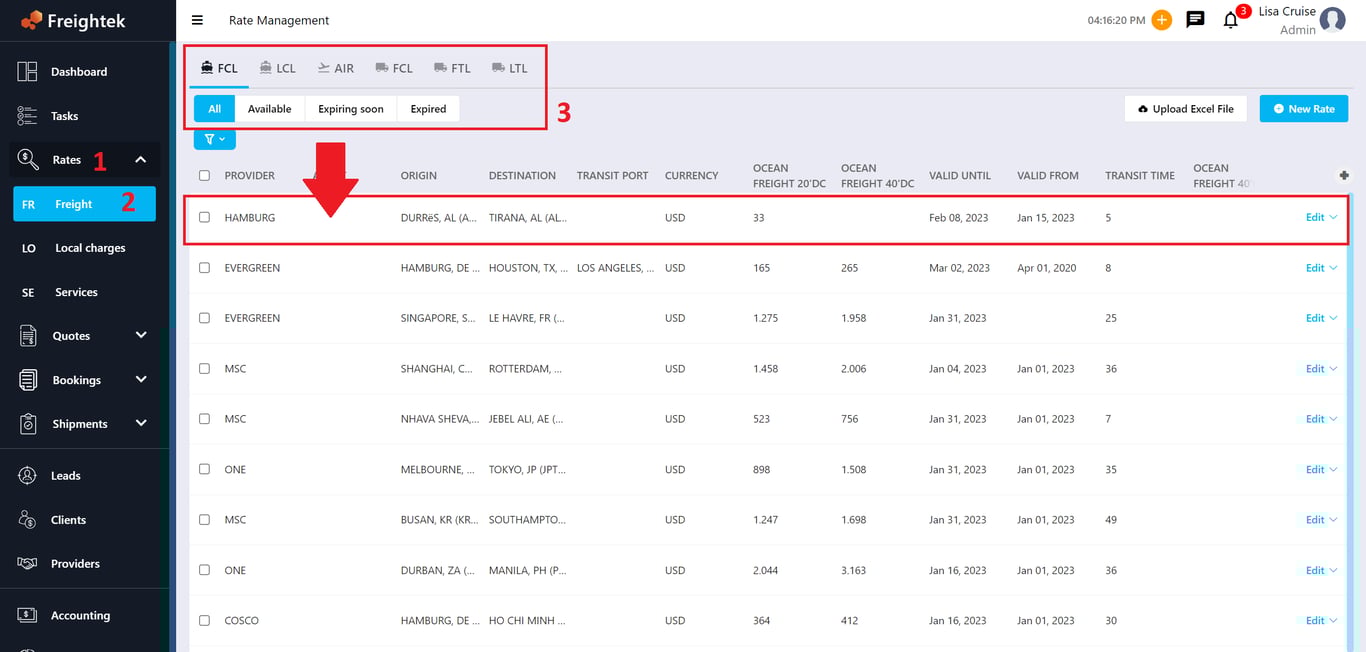Screen dimensions: 1366x652
Task: Switch to the FTL tab
Action: coord(452,68)
